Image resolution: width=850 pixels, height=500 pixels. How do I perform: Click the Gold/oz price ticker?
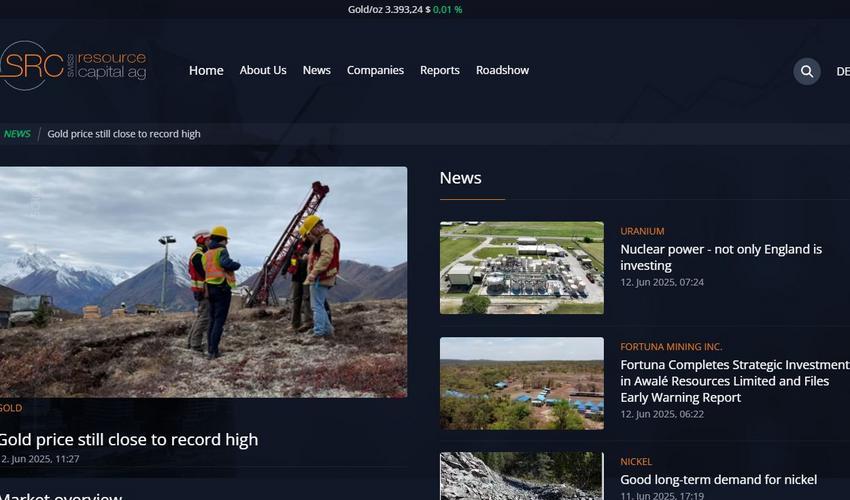404,9
